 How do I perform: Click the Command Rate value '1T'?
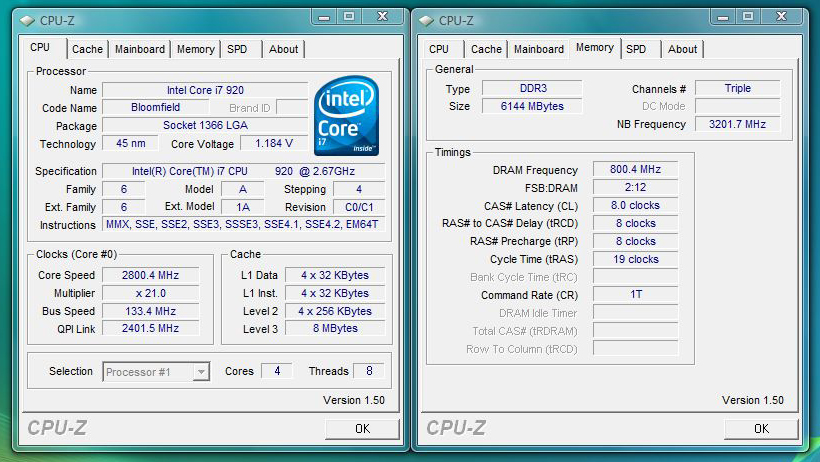tap(635, 295)
